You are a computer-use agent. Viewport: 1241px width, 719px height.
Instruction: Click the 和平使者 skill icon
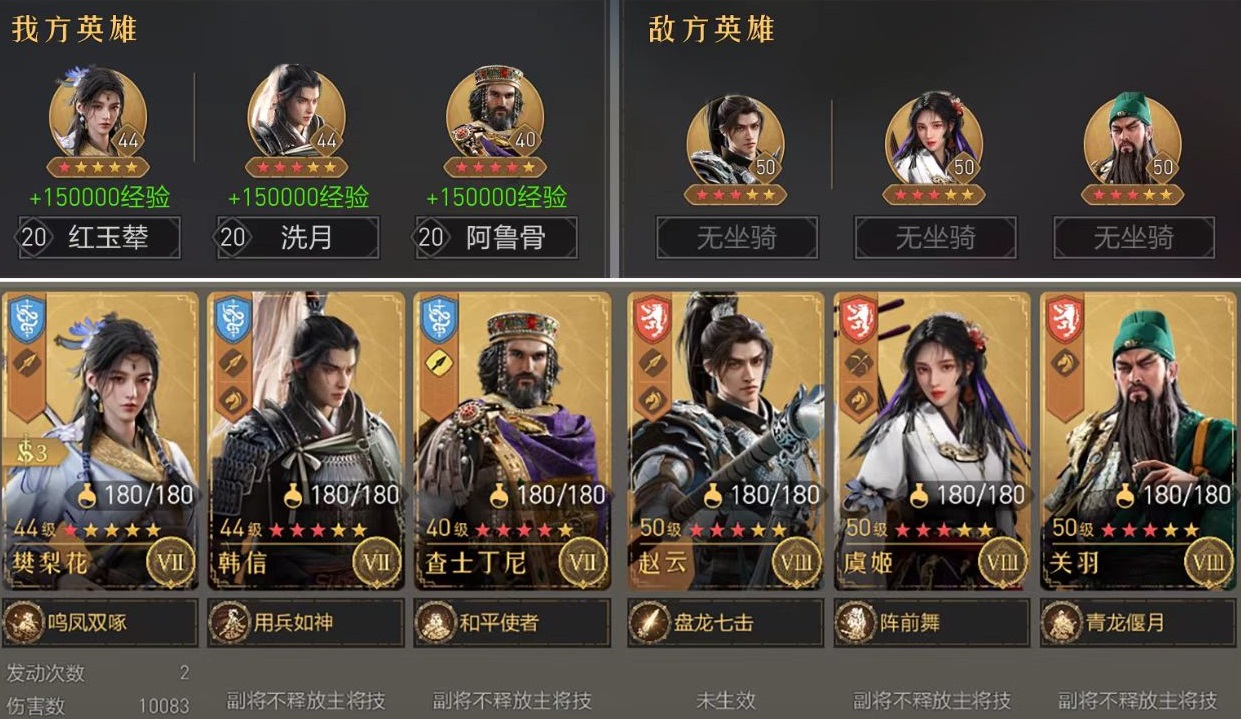[436, 623]
